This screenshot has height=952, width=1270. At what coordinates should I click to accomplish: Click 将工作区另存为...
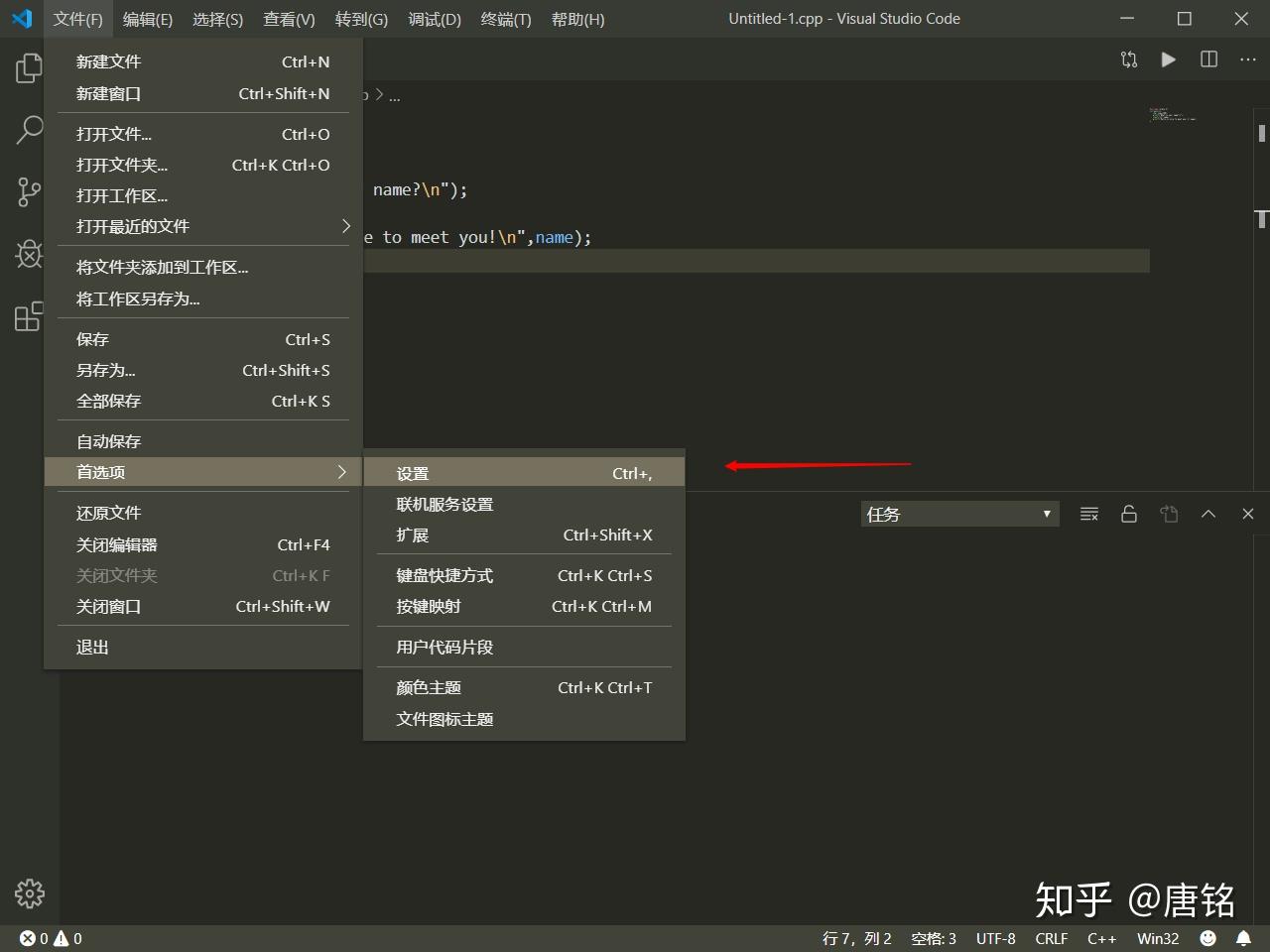(x=203, y=298)
